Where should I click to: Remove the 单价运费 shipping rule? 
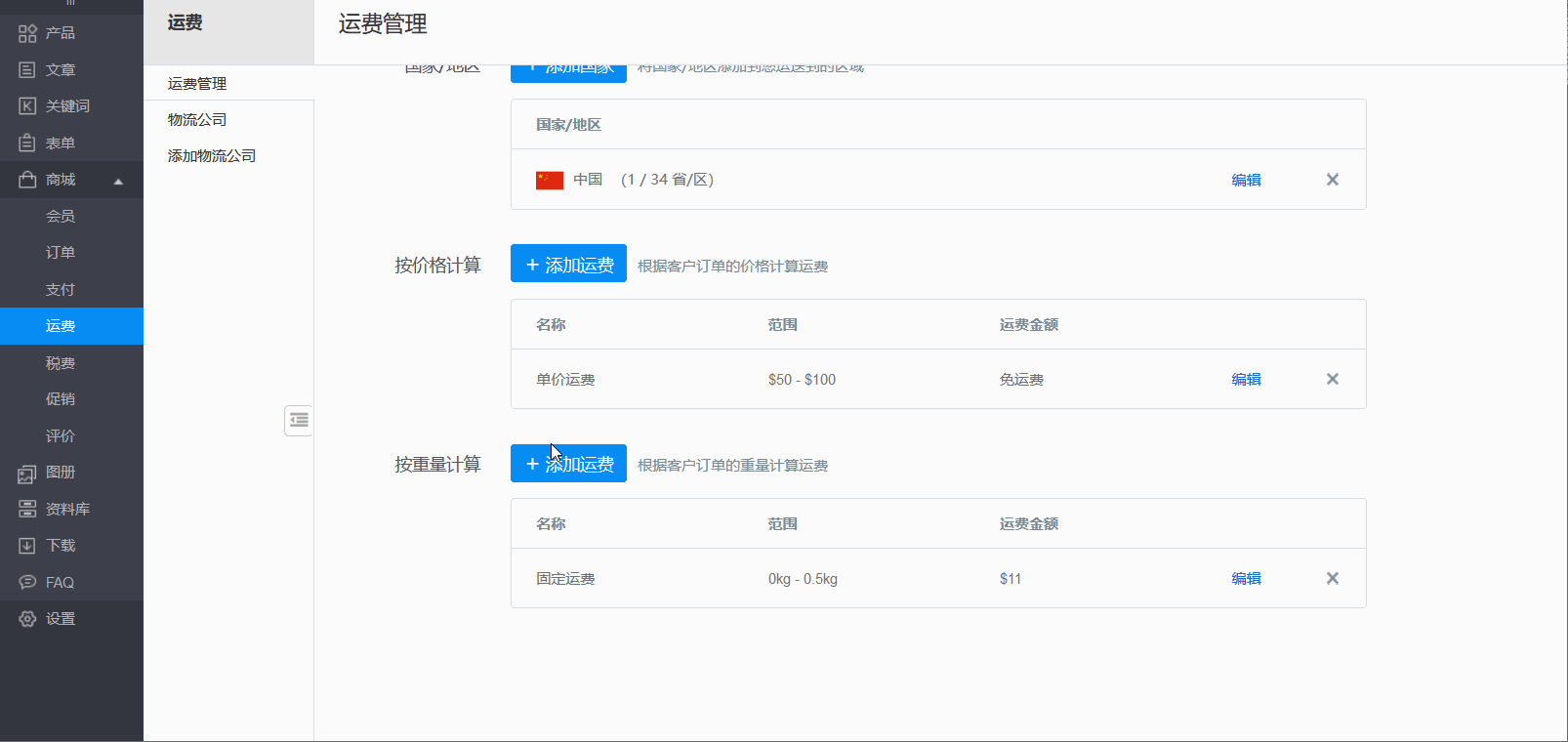(1332, 379)
